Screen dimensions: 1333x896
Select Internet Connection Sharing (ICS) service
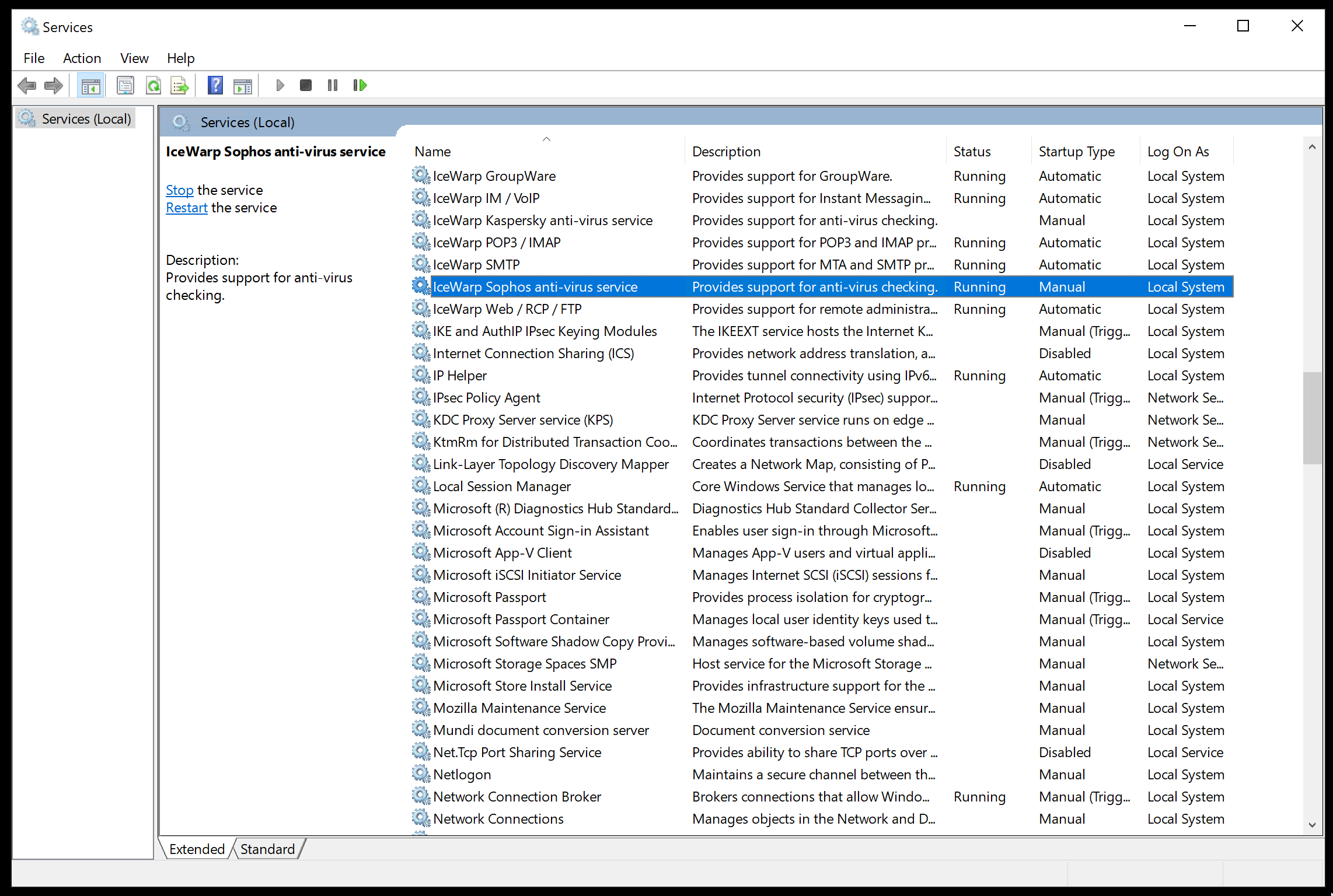pyautogui.click(x=822, y=353)
